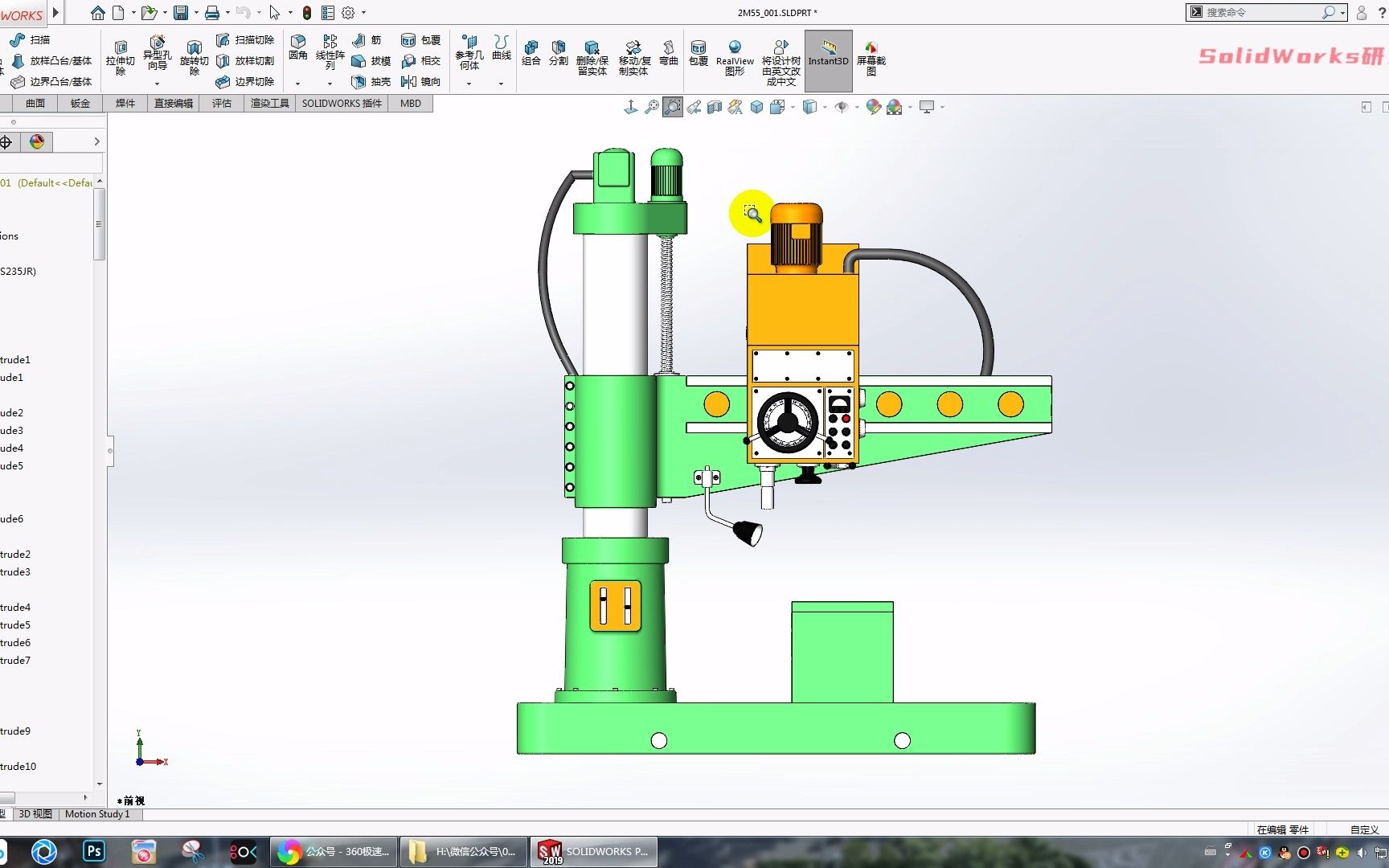Viewport: 1389px width, 868px height.
Task: Click the 屏幕截图 screen capture tool
Action: click(871, 58)
